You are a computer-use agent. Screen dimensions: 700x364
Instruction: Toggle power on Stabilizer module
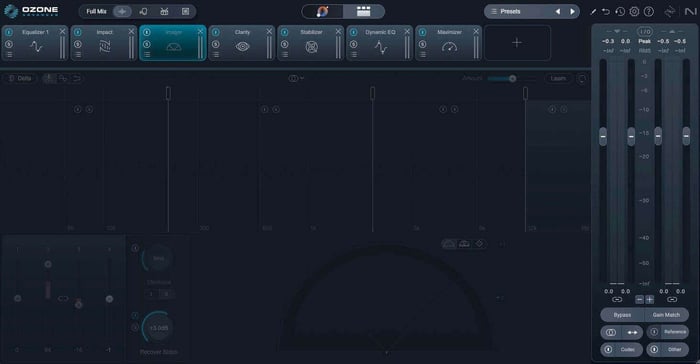click(x=285, y=32)
